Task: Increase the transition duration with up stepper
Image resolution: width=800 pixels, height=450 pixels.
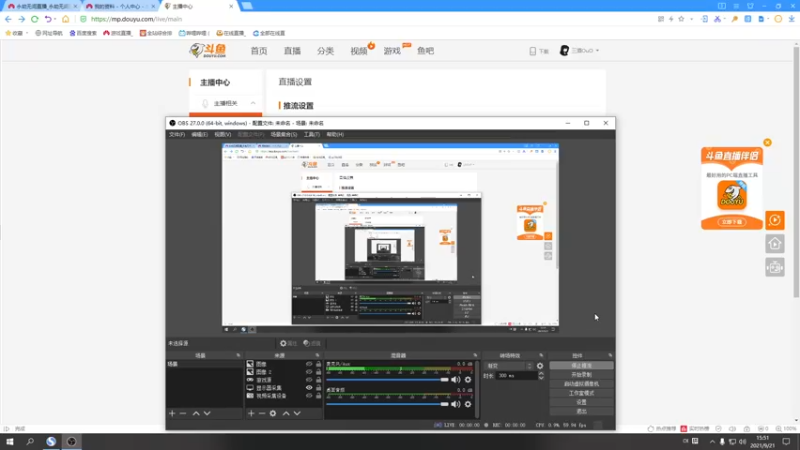Action: pos(541,373)
